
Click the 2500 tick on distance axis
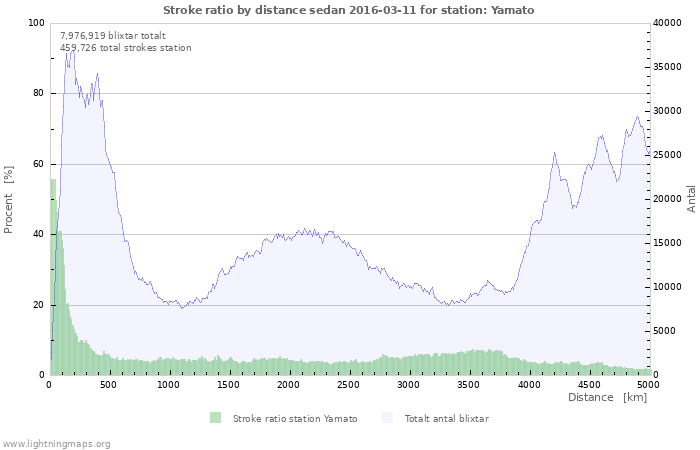pos(349,384)
